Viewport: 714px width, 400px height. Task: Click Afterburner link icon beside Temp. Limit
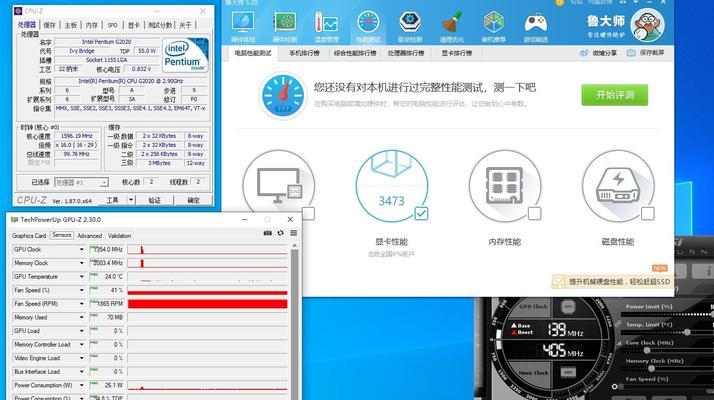[x=617, y=324]
